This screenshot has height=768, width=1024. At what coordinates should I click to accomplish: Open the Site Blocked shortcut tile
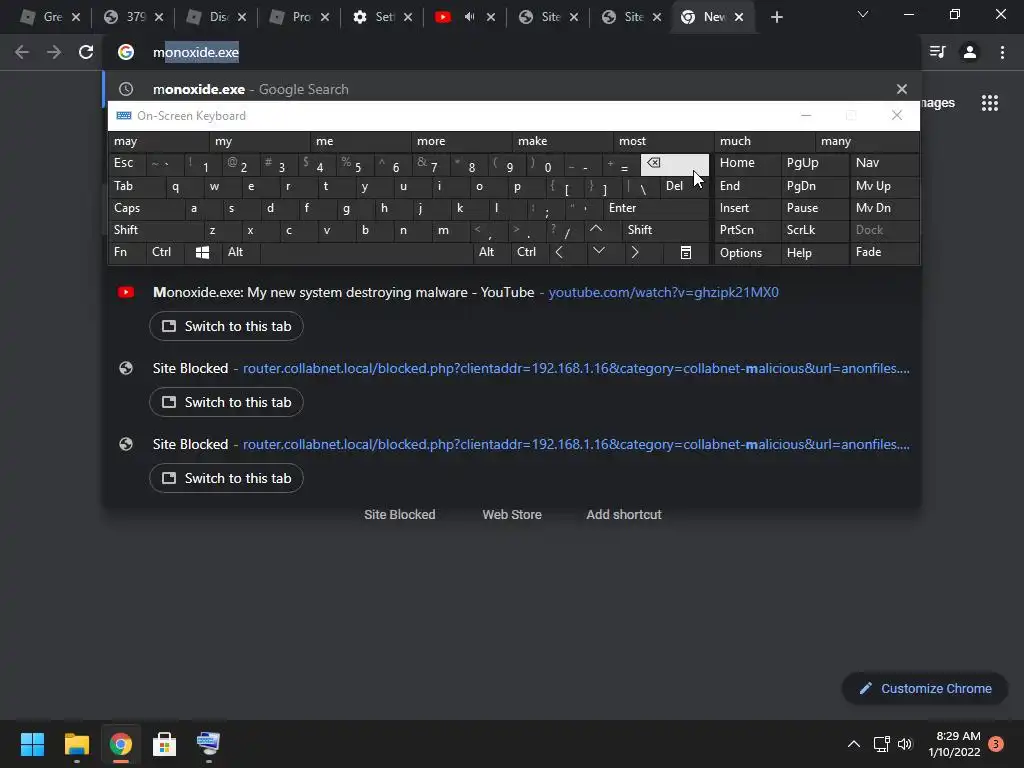(400, 515)
